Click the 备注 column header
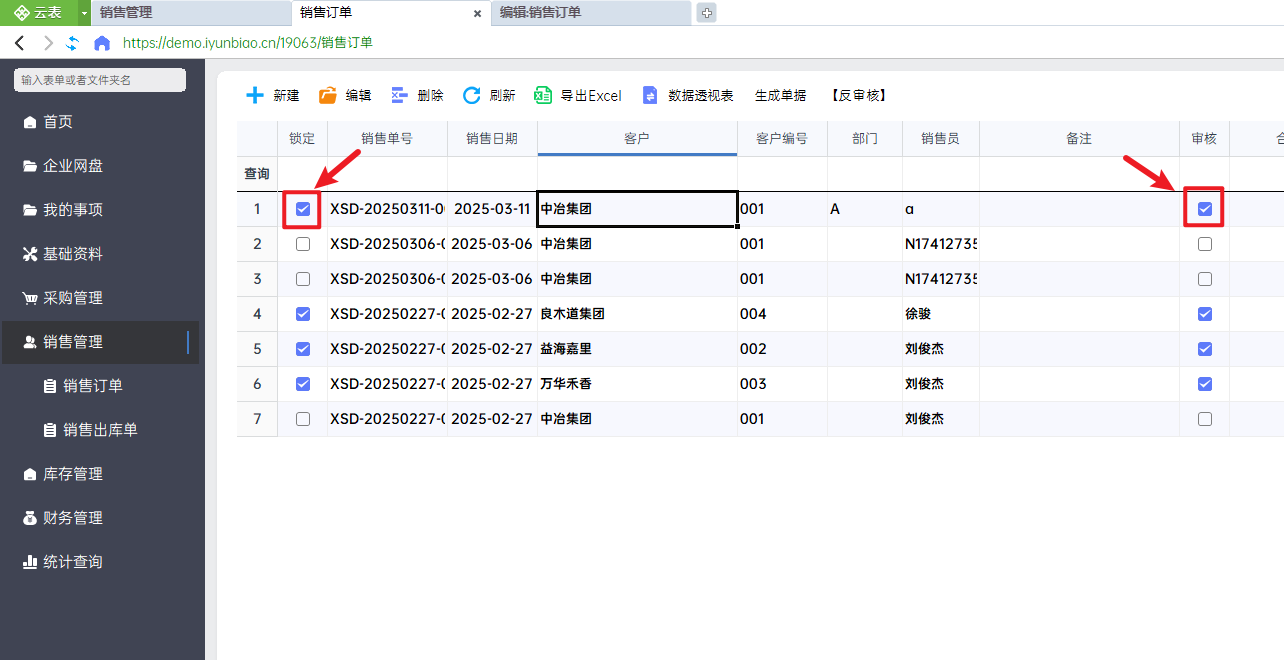Viewport: 1284px width, 660px height. (1079, 139)
